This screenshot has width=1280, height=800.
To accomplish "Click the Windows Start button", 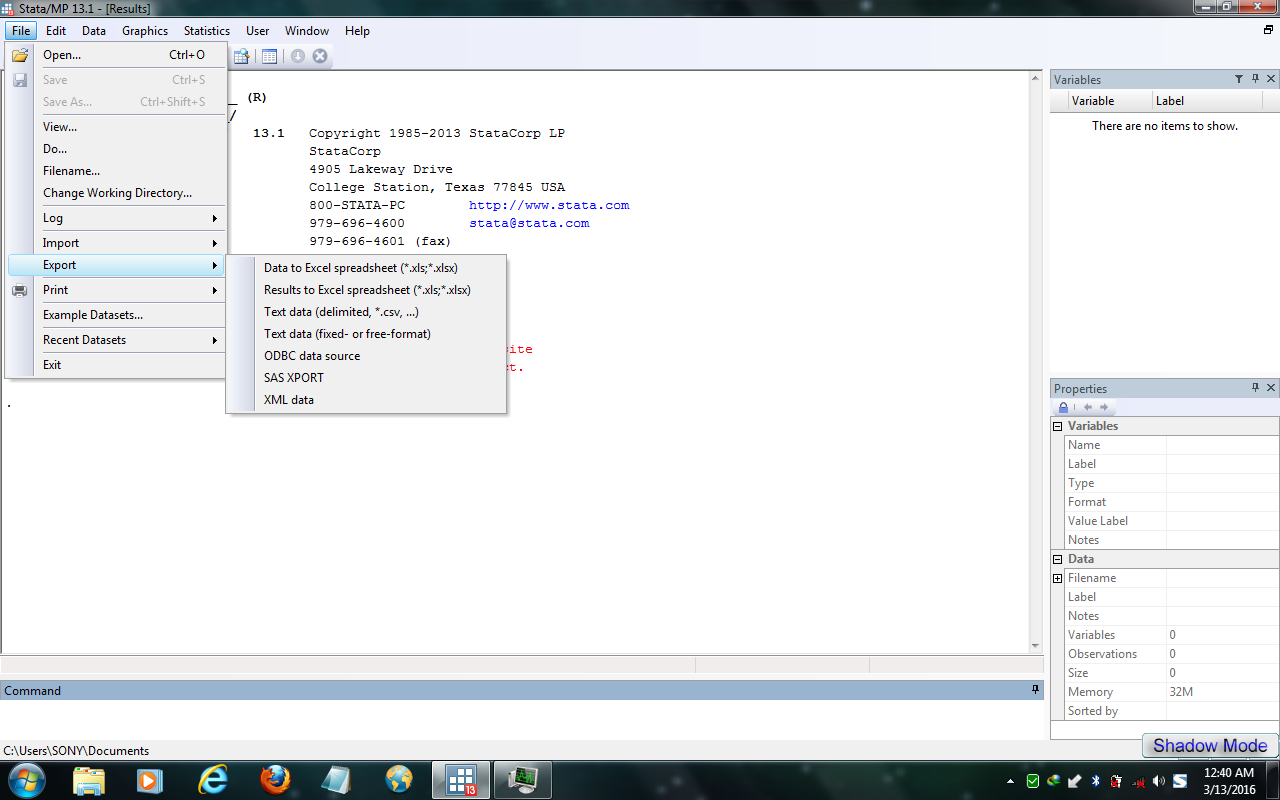I will pyautogui.click(x=26, y=780).
